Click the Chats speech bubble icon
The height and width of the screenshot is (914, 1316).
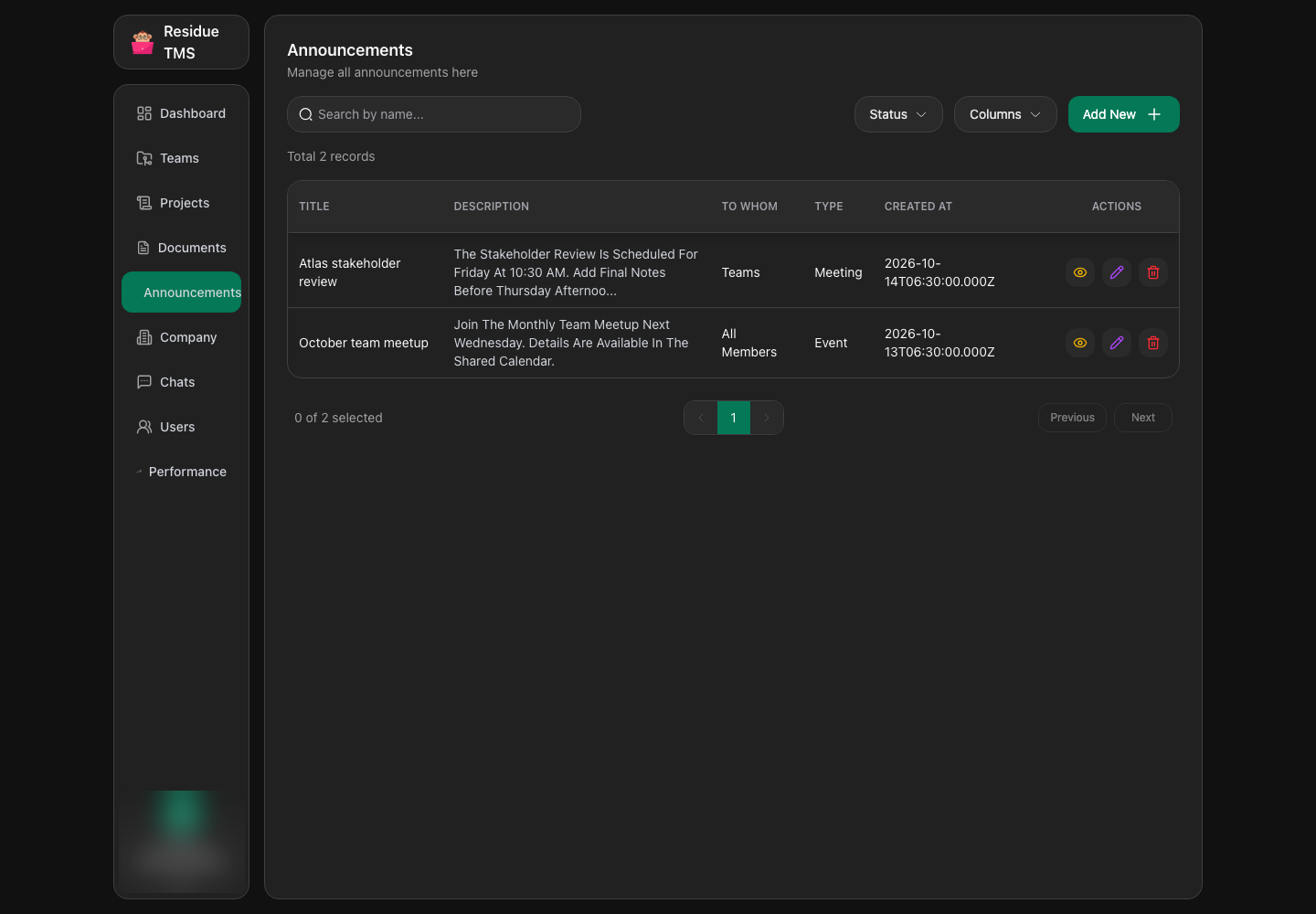coord(144,382)
